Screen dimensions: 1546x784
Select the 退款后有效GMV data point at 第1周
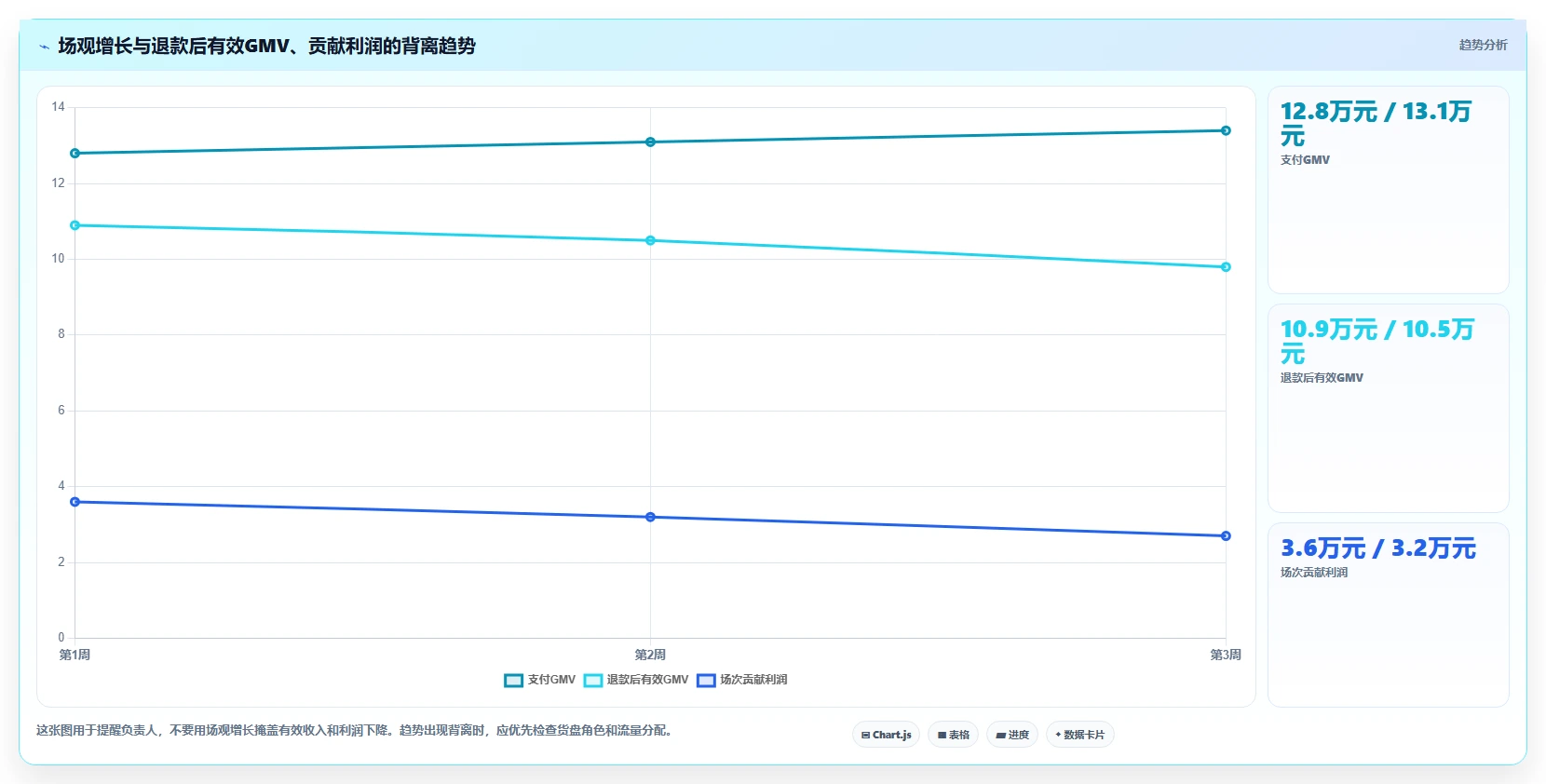pos(75,225)
